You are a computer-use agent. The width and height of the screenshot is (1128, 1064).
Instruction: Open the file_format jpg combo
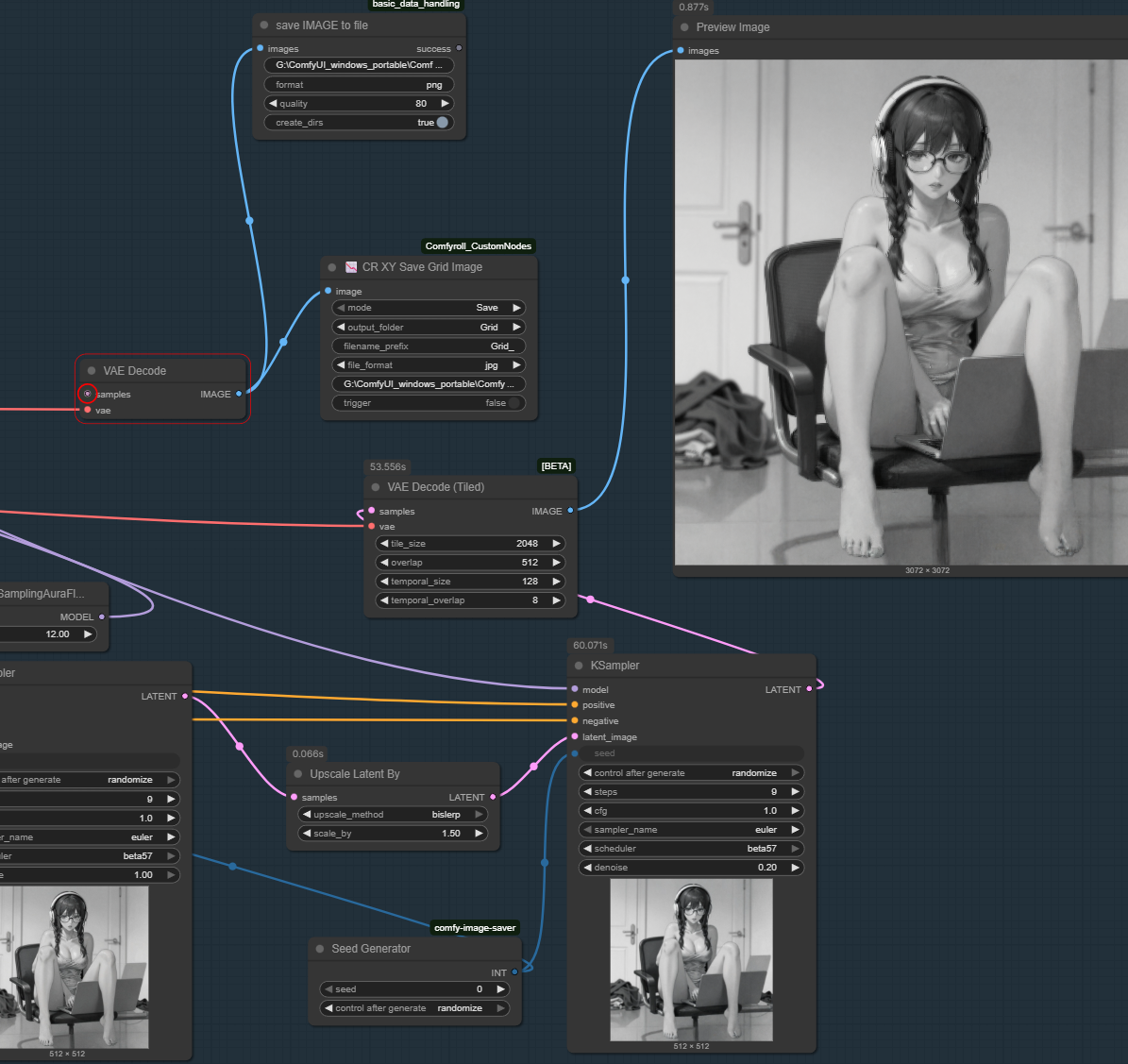(428, 365)
